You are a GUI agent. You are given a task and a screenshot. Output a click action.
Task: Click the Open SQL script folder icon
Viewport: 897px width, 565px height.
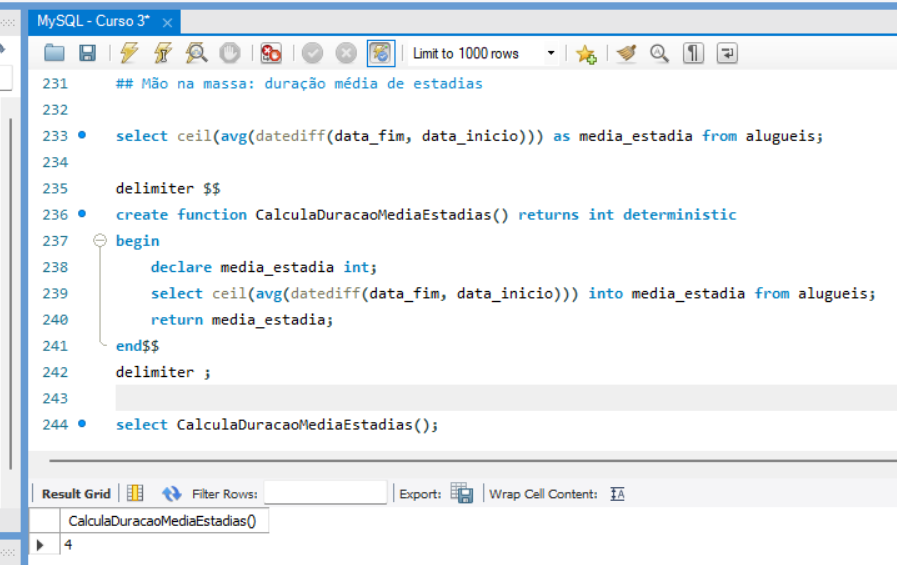pyautogui.click(x=54, y=53)
